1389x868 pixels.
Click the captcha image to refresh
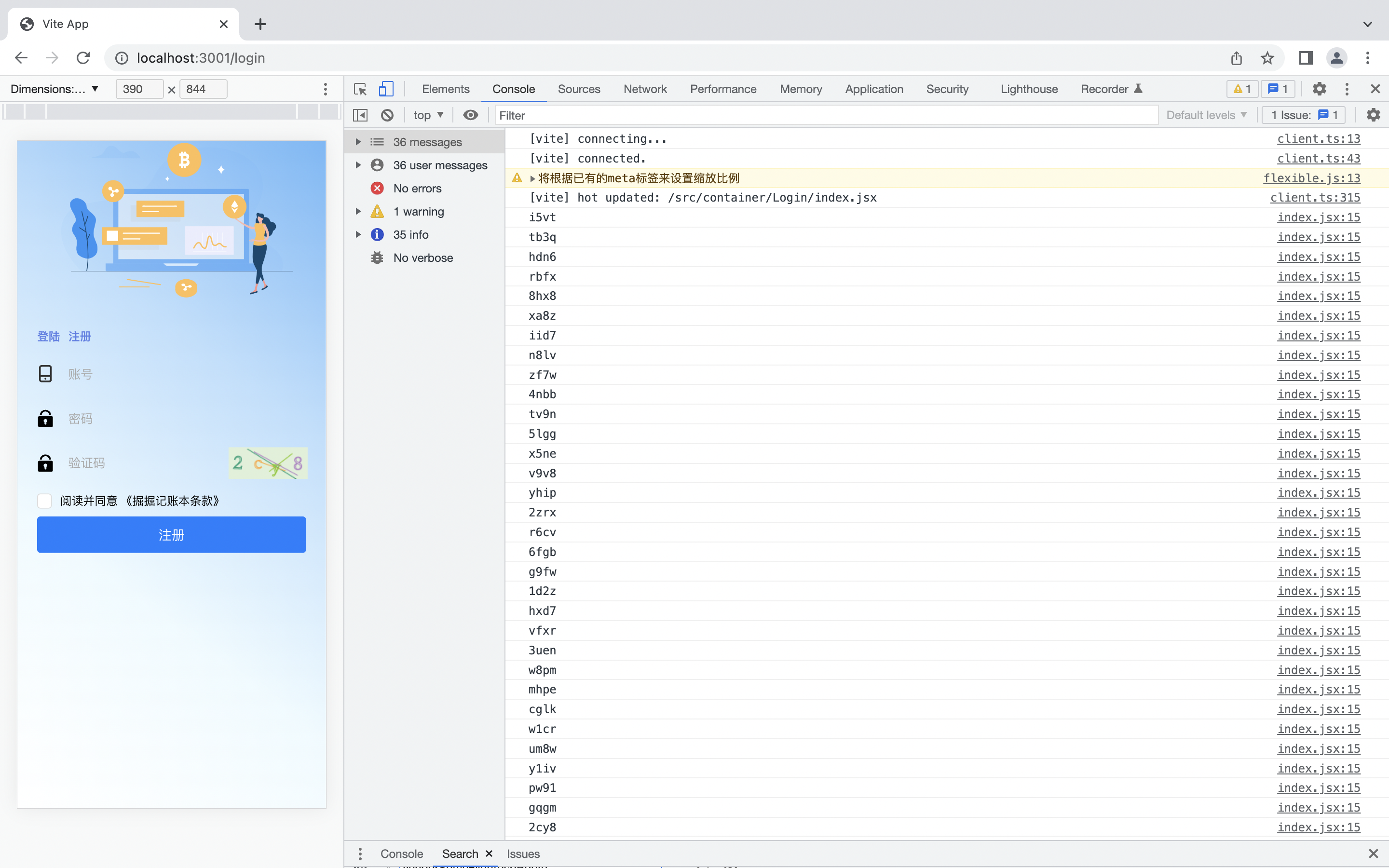[268, 463]
